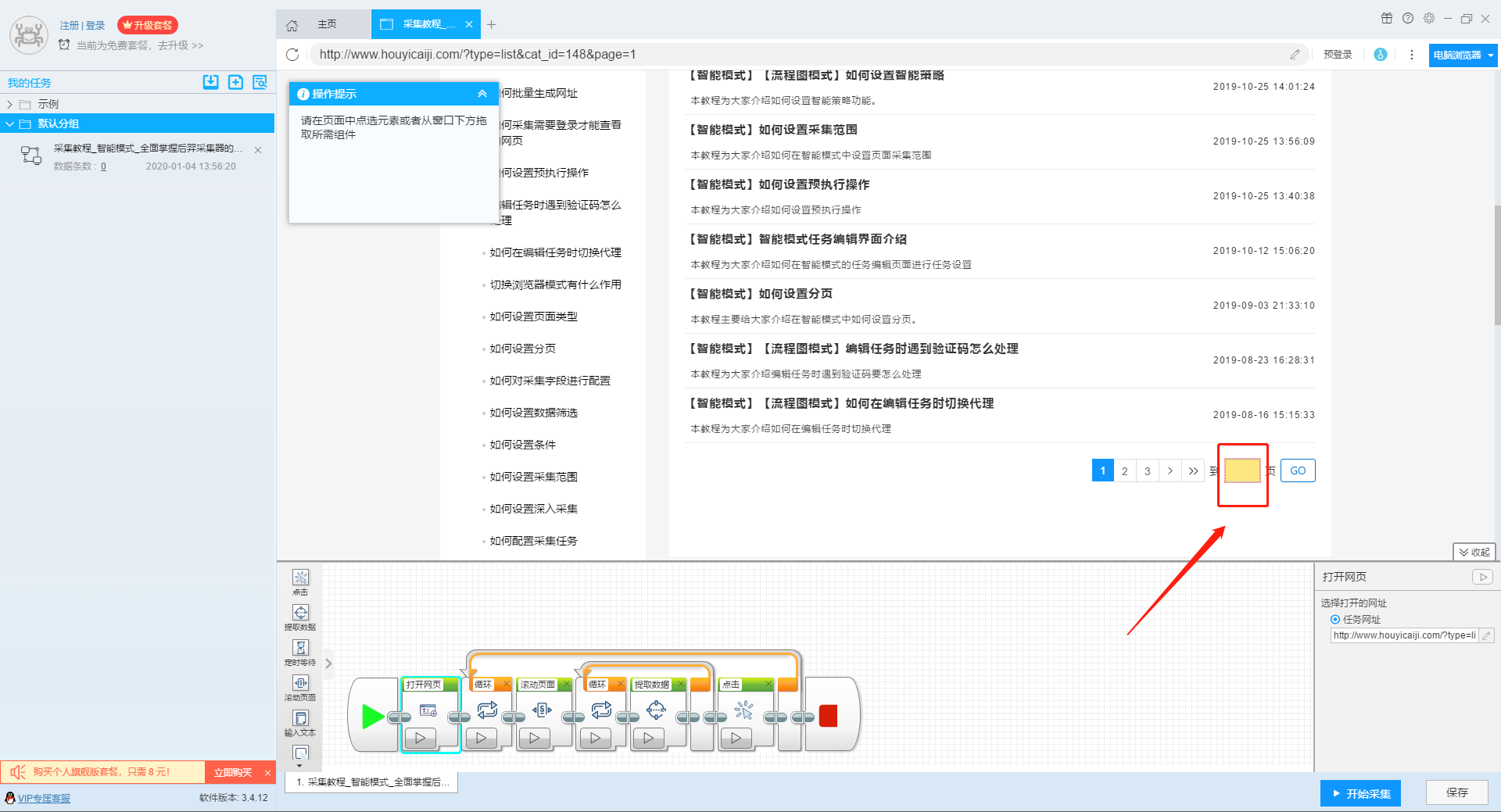The image size is (1501, 812).
Task: Click the blue key cookie icon
Action: [1381, 54]
